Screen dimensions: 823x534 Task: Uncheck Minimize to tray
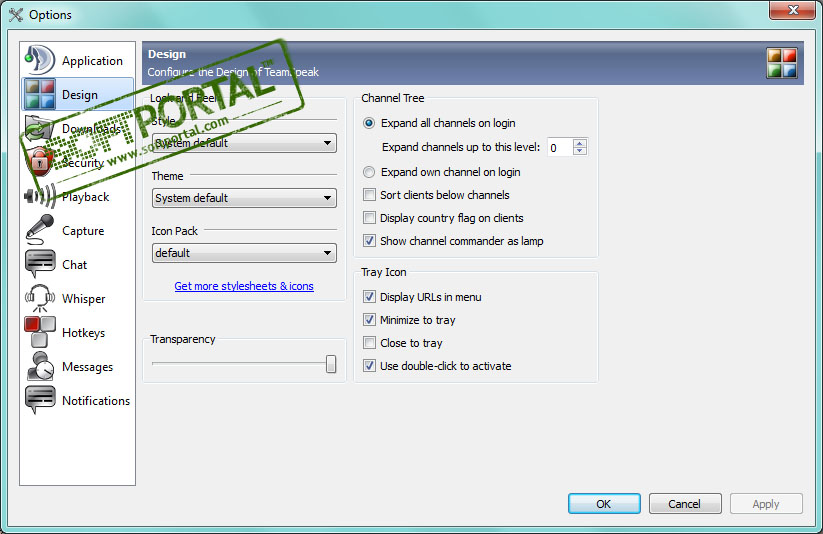coord(370,320)
